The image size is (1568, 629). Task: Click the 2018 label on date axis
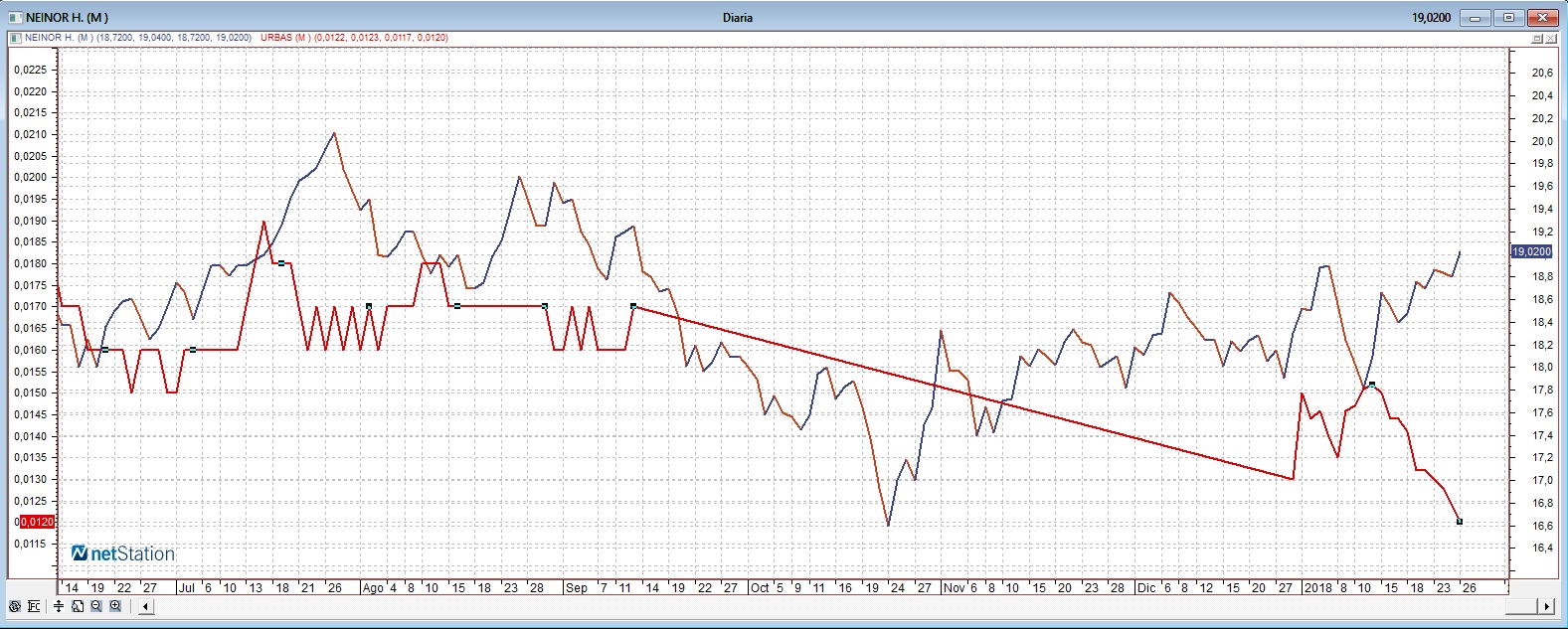1318,587
